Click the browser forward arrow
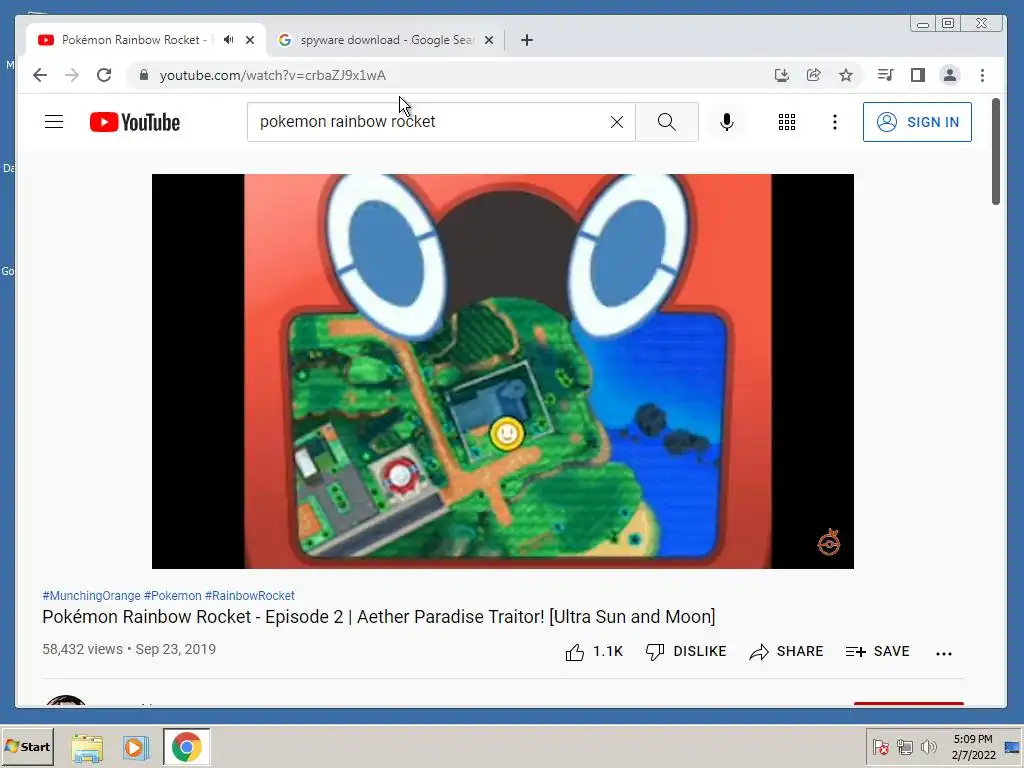The width and height of the screenshot is (1024, 768). (72, 75)
